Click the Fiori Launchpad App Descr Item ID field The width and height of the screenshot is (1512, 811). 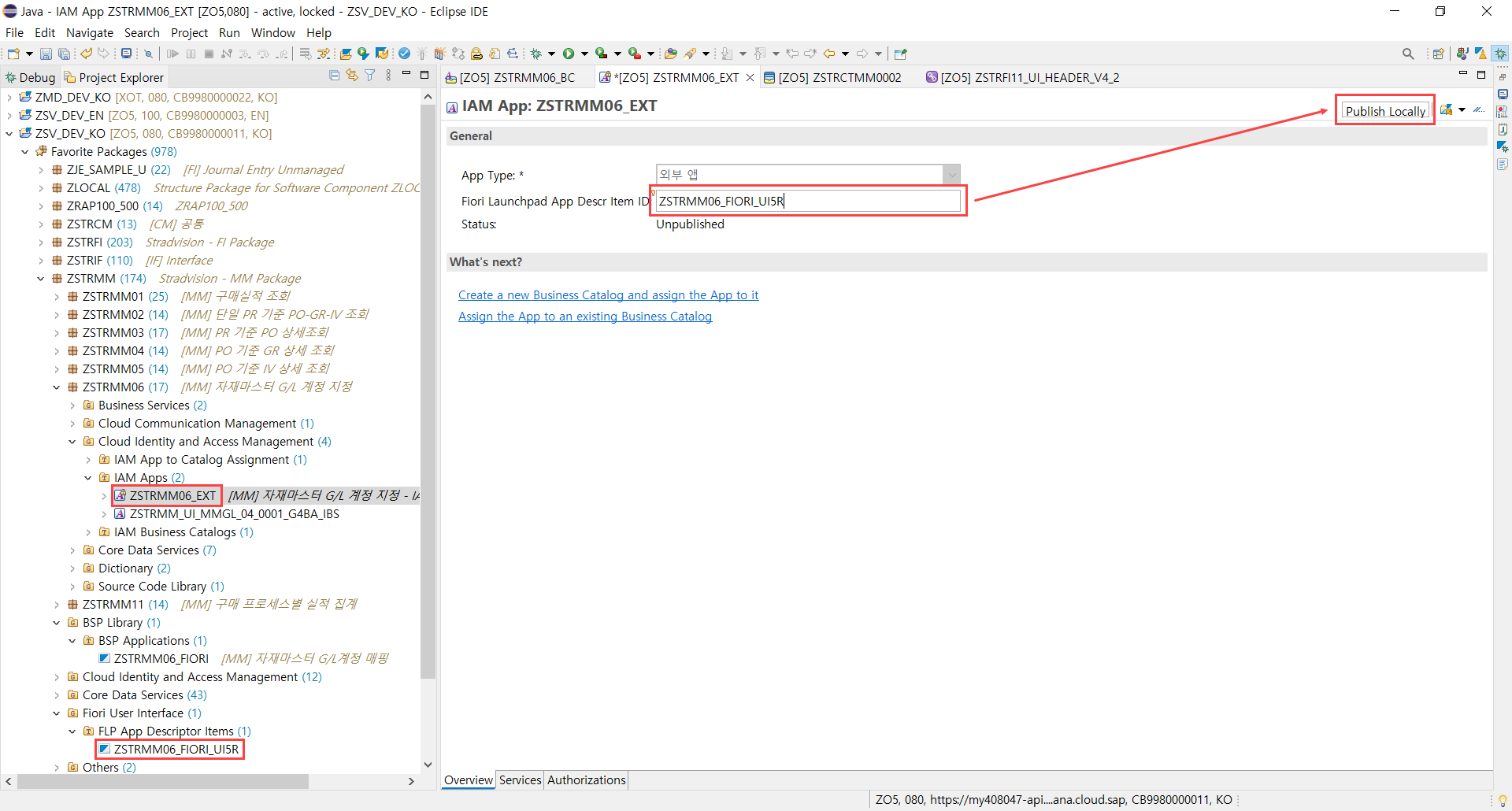809,201
